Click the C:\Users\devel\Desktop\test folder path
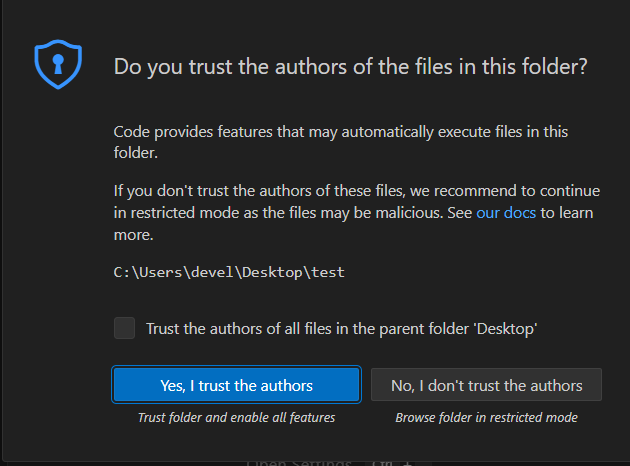630x466 pixels. pos(229,272)
